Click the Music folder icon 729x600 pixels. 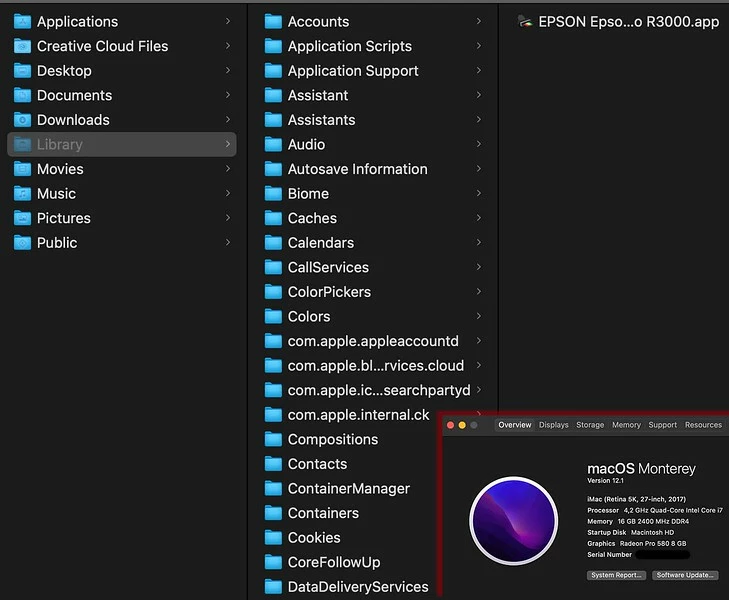[x=22, y=193]
